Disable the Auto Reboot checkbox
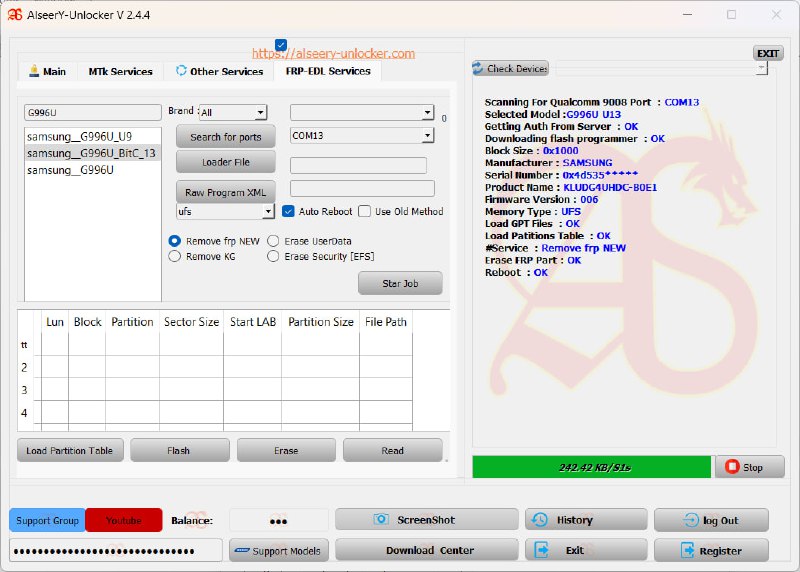 click(x=288, y=211)
